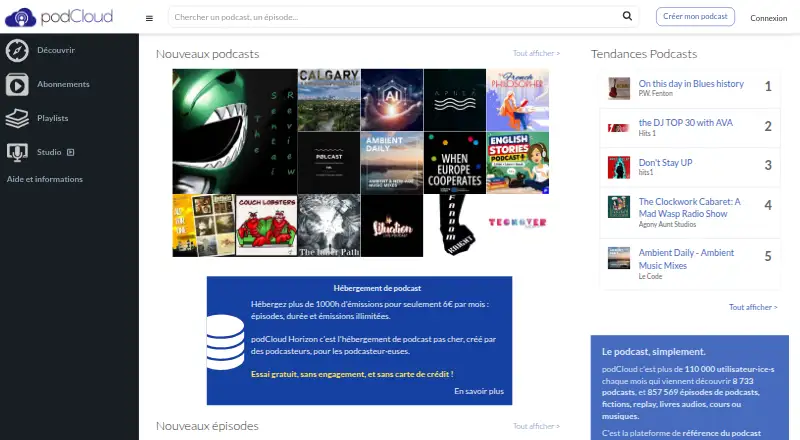
Task: Click the DJ TOP 30 trending thumbnail
Action: point(619,128)
